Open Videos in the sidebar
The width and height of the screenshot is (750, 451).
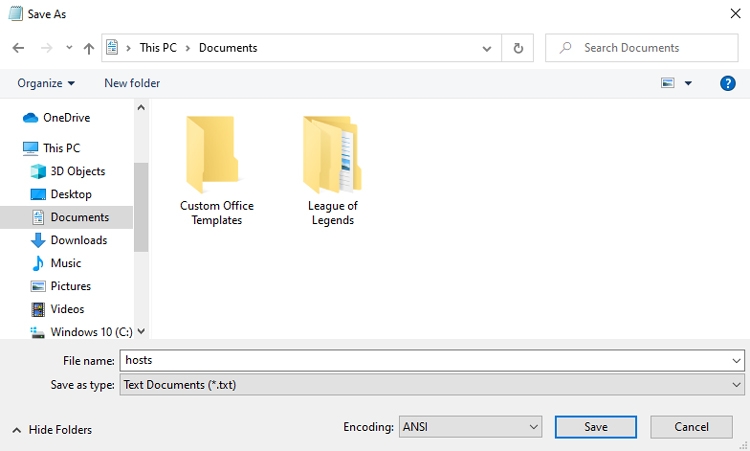(67, 309)
